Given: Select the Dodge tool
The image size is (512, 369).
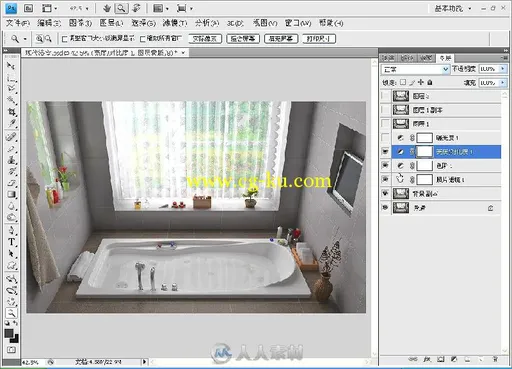Looking at the screenshot, I should point(11,217).
